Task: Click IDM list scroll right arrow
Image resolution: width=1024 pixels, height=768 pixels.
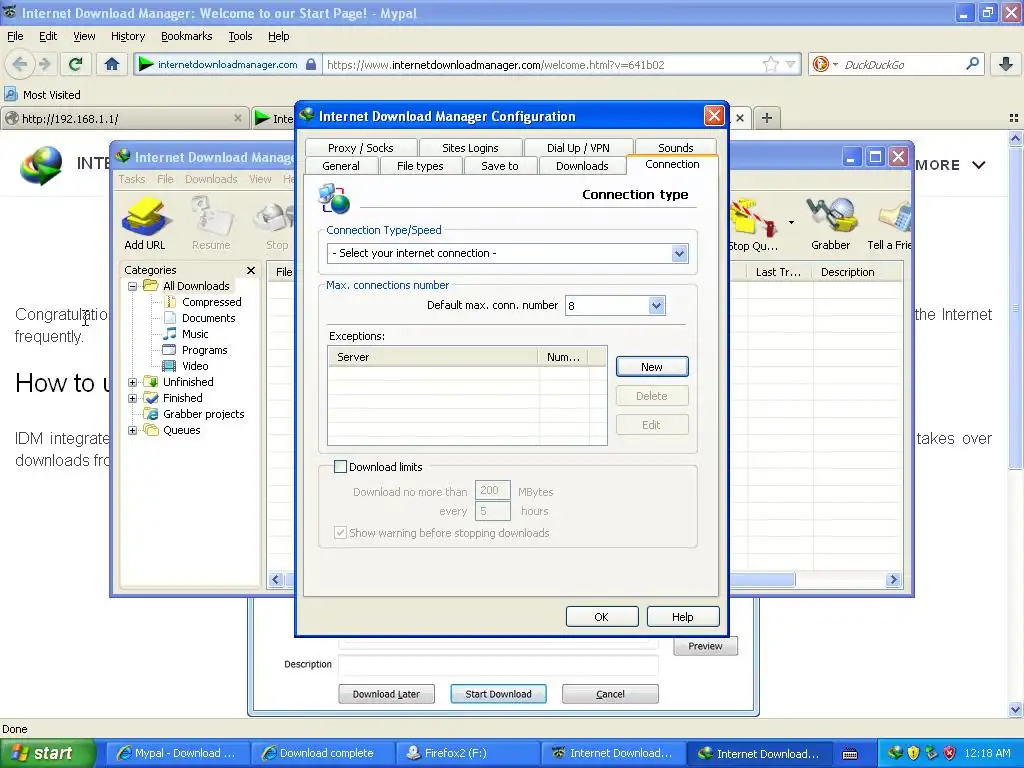Action: (893, 579)
